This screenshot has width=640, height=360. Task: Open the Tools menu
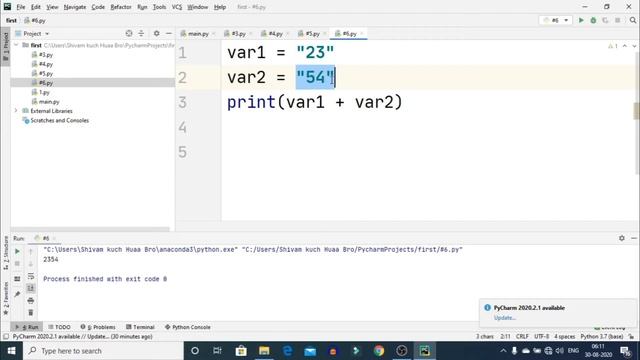pos(159,7)
